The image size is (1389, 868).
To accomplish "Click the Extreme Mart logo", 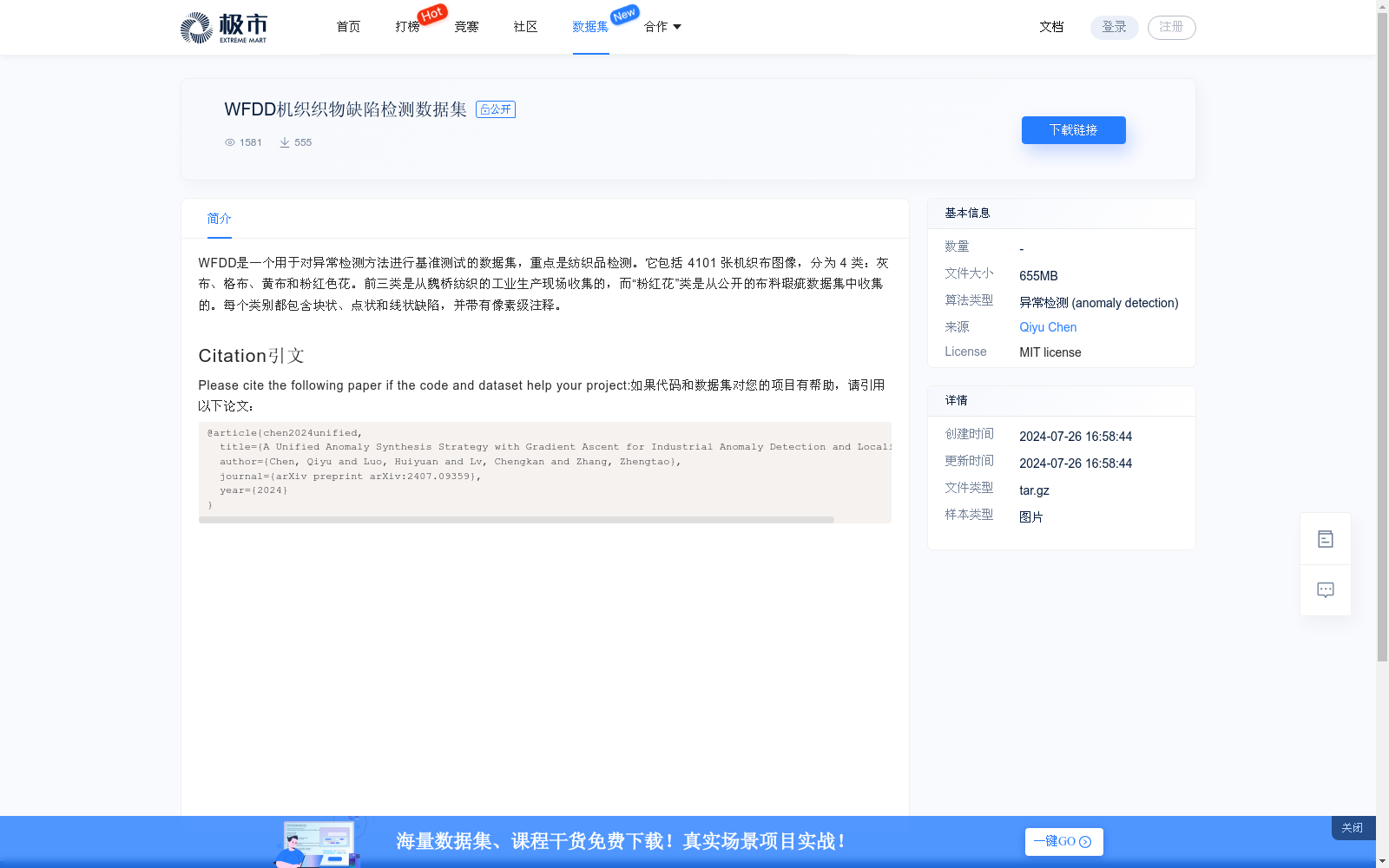I will click(x=224, y=28).
